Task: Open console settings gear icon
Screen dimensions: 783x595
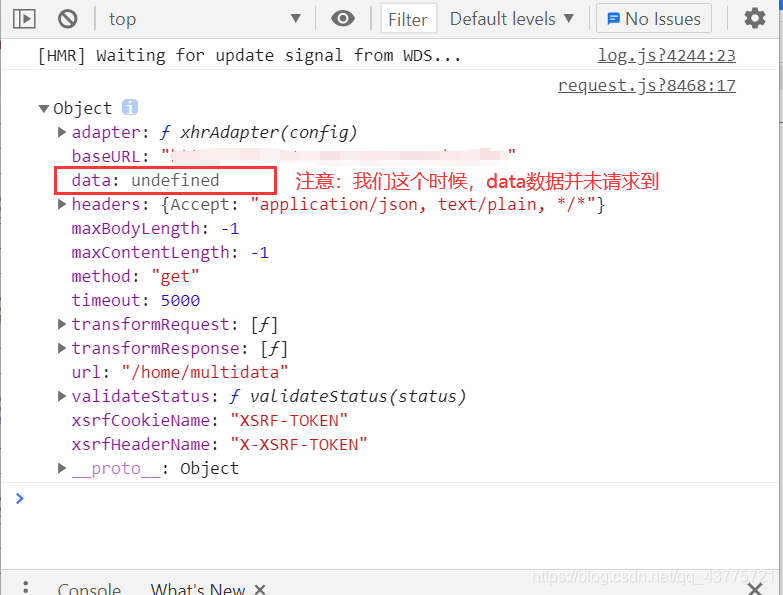Action: pos(755,19)
